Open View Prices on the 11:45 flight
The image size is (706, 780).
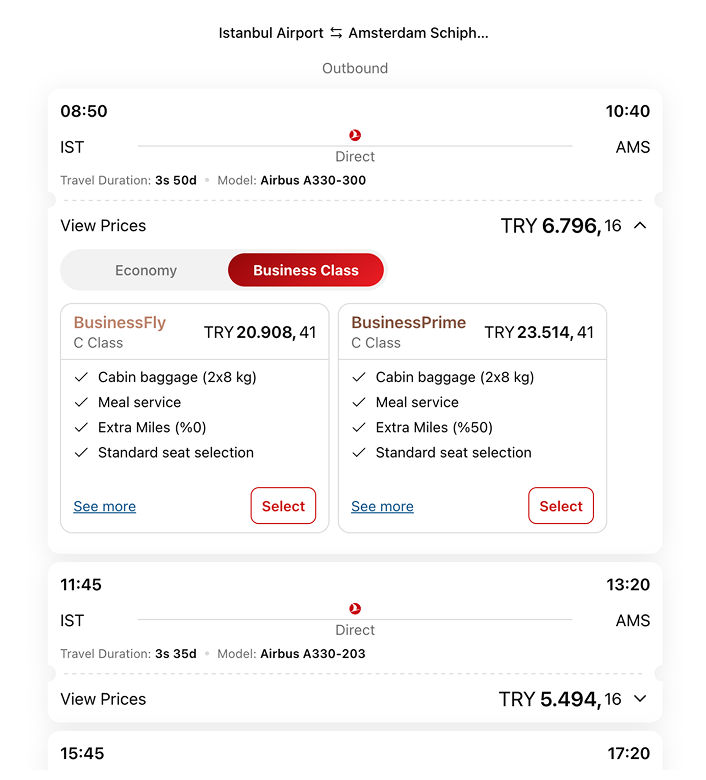coord(103,699)
